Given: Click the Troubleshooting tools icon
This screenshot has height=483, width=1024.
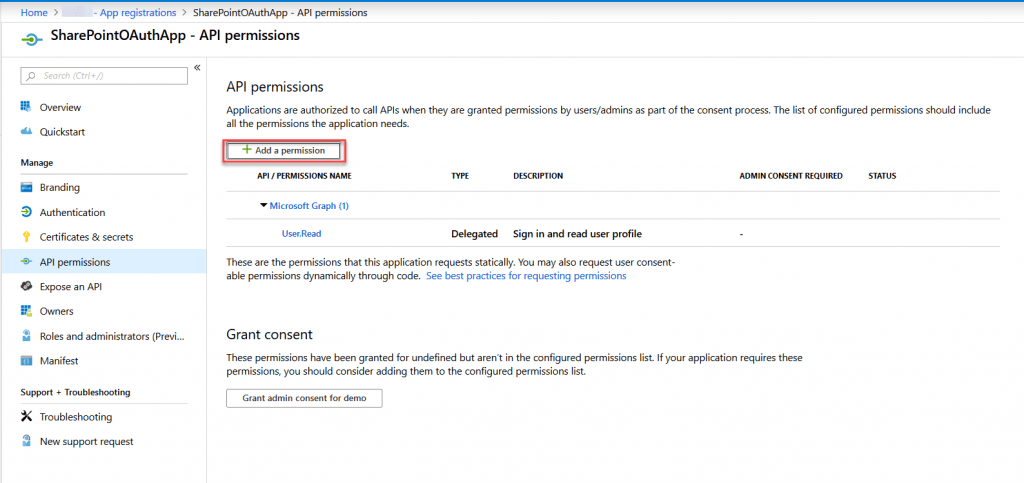Looking at the screenshot, I should [26, 416].
